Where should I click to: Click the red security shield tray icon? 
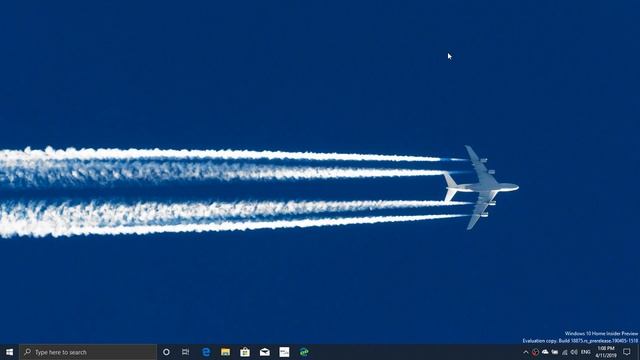[535, 352]
